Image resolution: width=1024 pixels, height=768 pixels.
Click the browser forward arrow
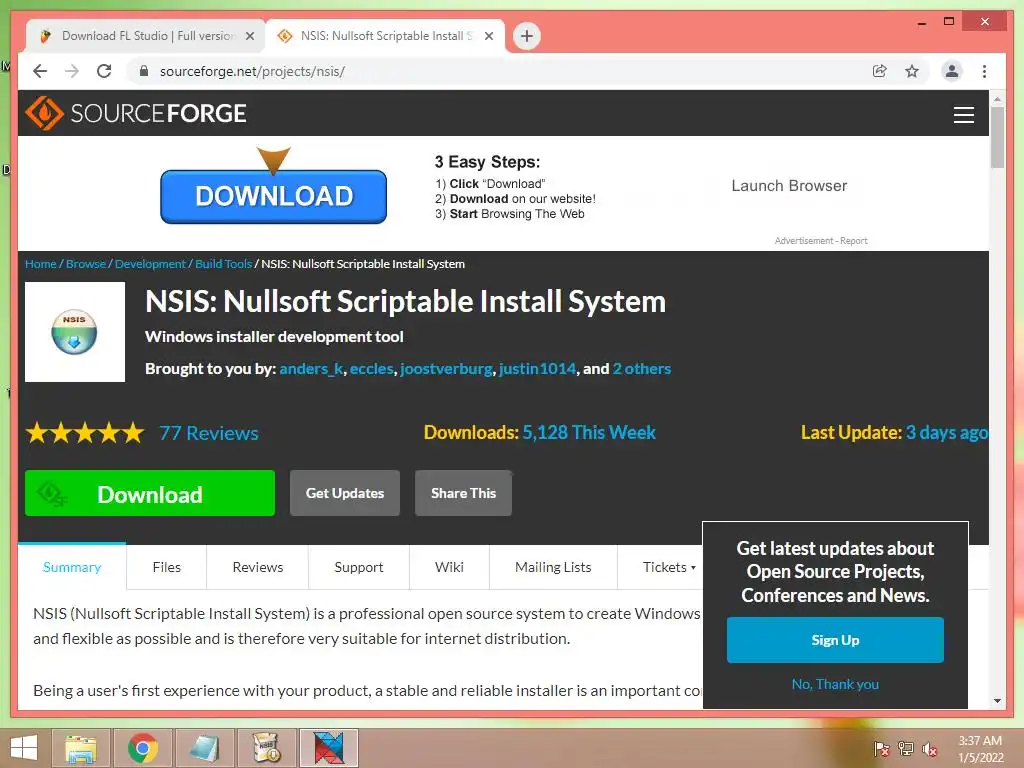pyautogui.click(x=72, y=71)
